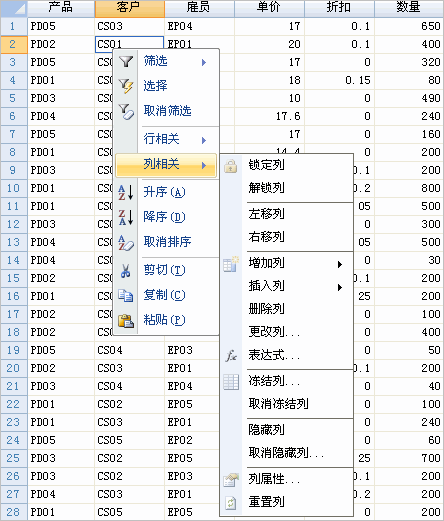Viewport: 444px width, 521px height.
Task: Select 冻结列... in the submenu
Action: 287,381
